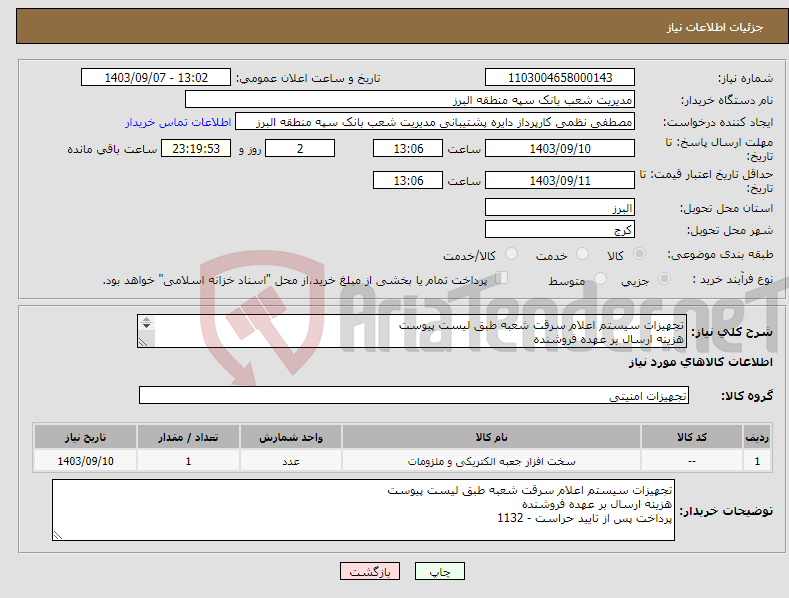Select the کالا/خدمت radio button
This screenshot has height=598, width=789.
(511, 254)
